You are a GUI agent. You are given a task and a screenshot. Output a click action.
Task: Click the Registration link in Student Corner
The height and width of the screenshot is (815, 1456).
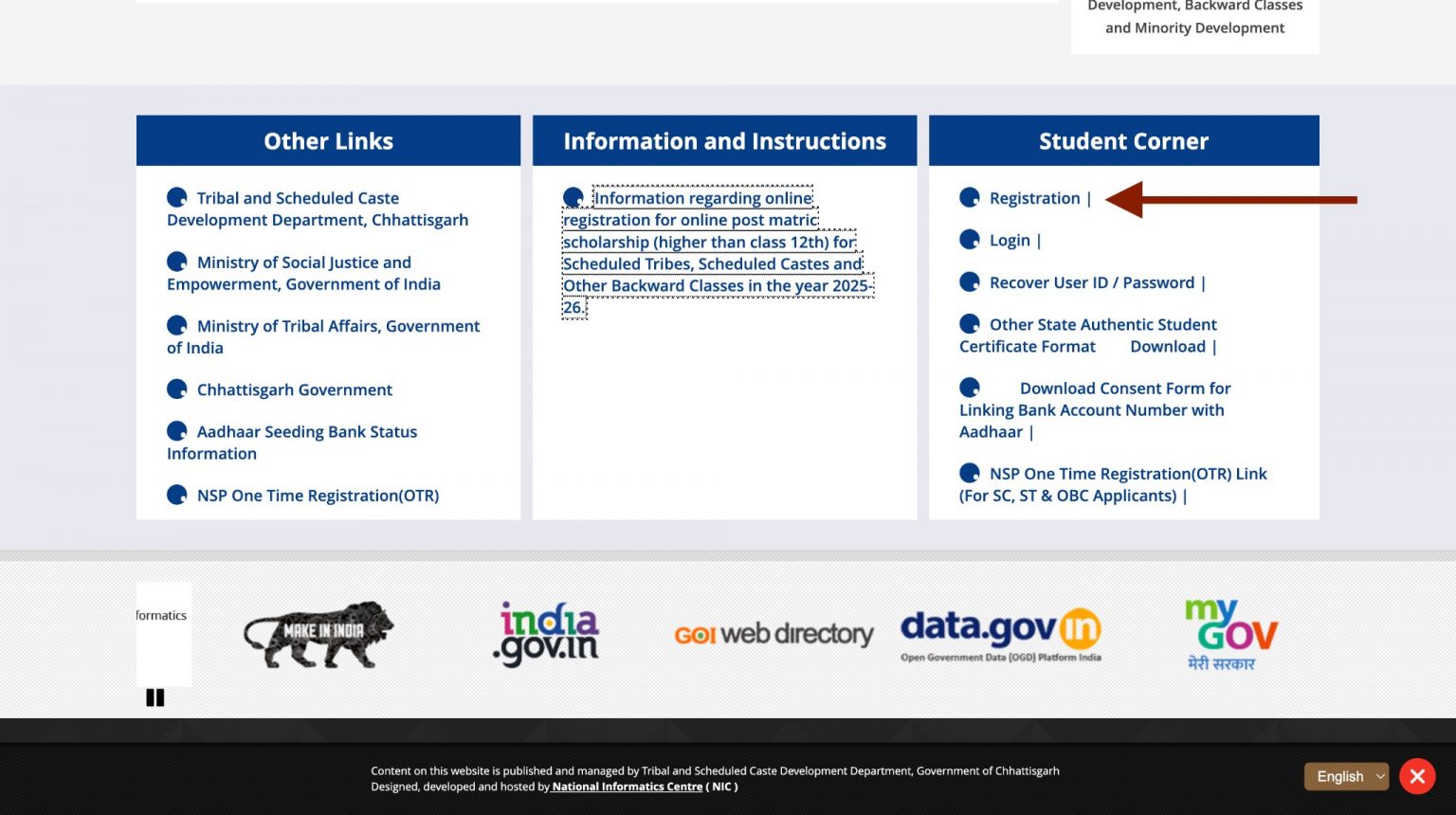(1035, 198)
